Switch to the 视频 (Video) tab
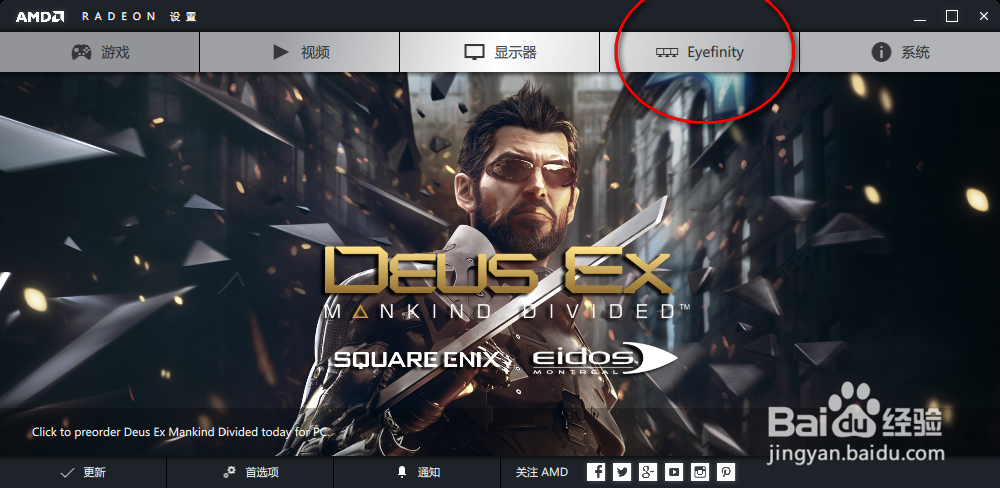The height and width of the screenshot is (488, 1000). (300, 52)
